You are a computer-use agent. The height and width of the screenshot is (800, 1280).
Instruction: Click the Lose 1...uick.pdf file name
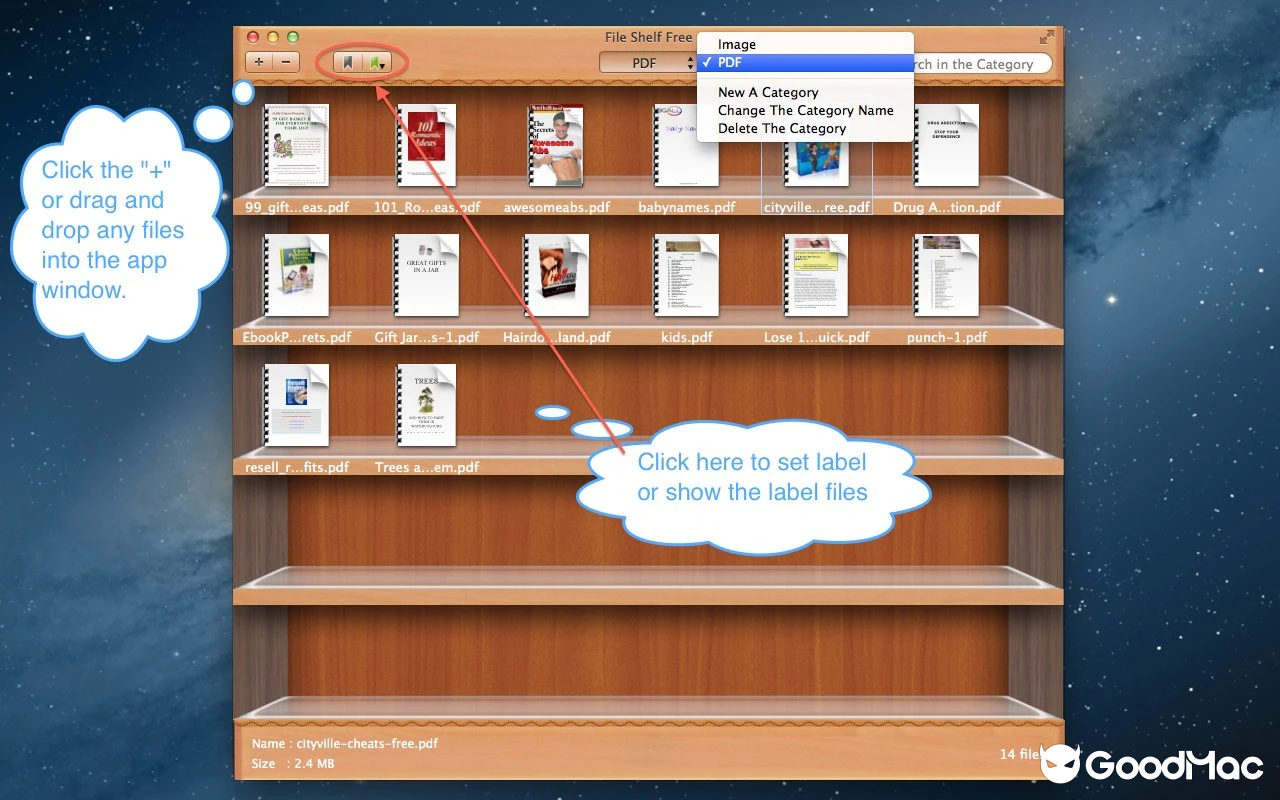pos(817,337)
